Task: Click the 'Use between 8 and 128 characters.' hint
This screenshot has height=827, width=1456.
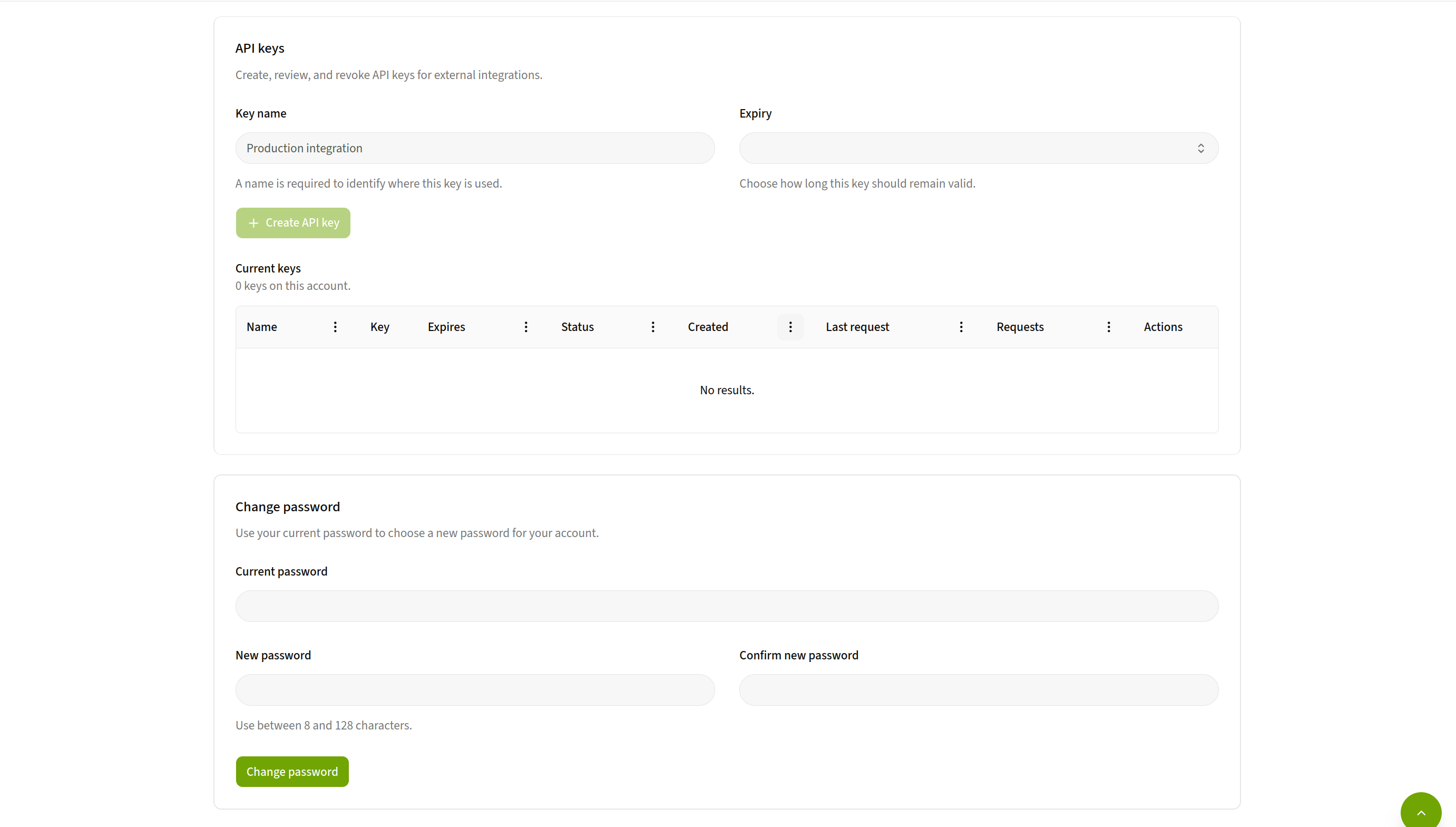Action: [x=324, y=725]
